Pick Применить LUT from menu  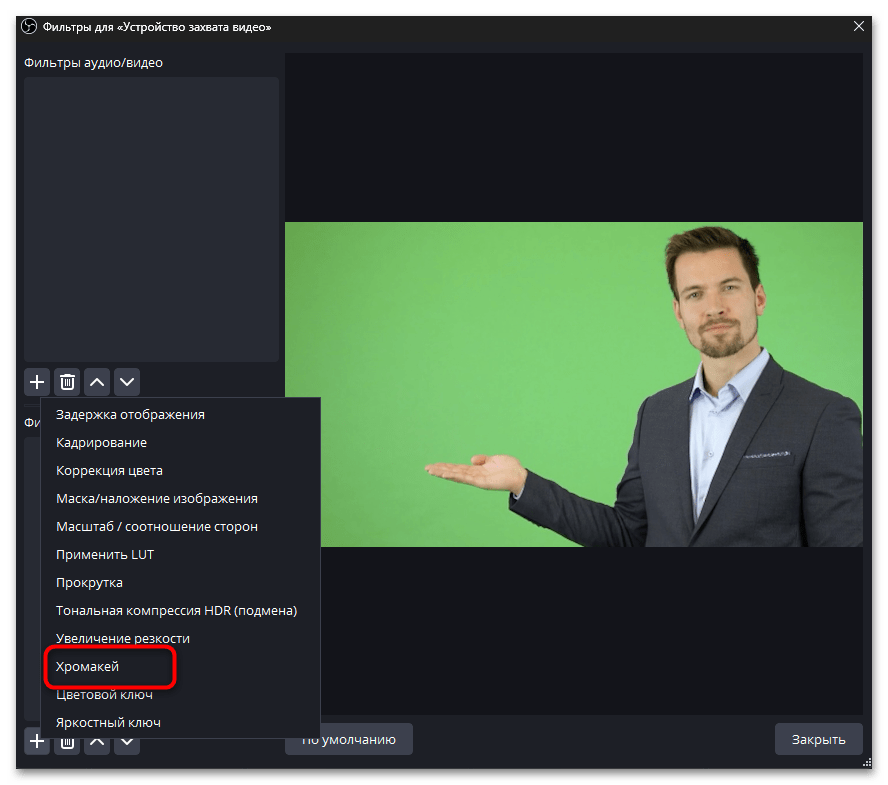pos(105,554)
